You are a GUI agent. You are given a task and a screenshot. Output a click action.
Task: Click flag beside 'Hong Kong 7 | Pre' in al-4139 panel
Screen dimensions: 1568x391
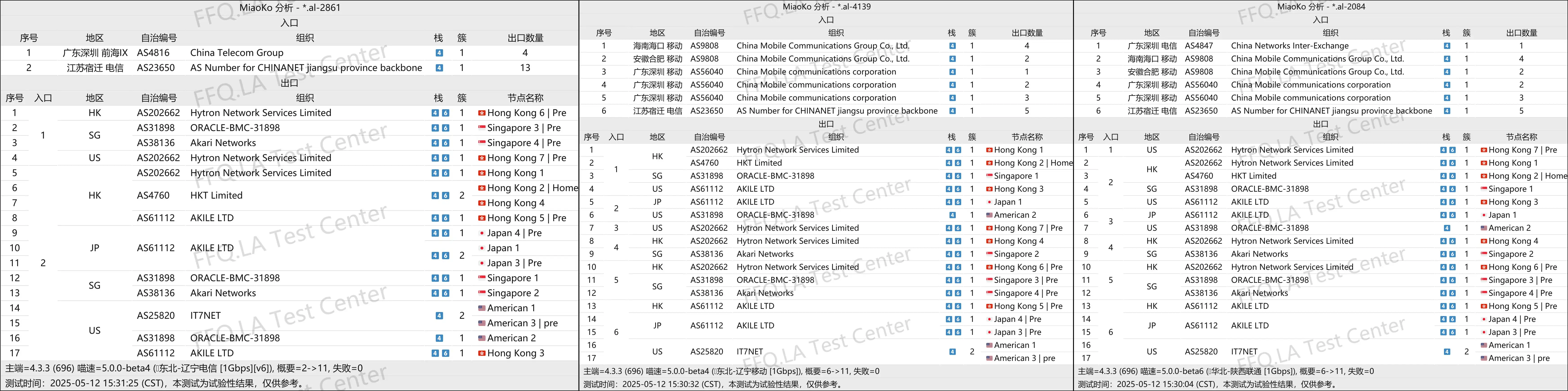989,228
